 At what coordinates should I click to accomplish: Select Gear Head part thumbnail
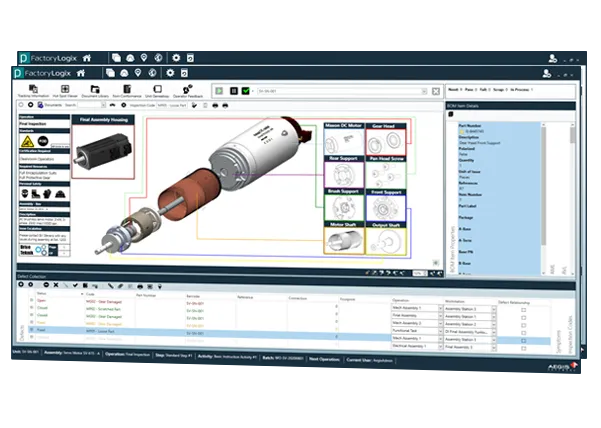pyautogui.click(x=386, y=139)
